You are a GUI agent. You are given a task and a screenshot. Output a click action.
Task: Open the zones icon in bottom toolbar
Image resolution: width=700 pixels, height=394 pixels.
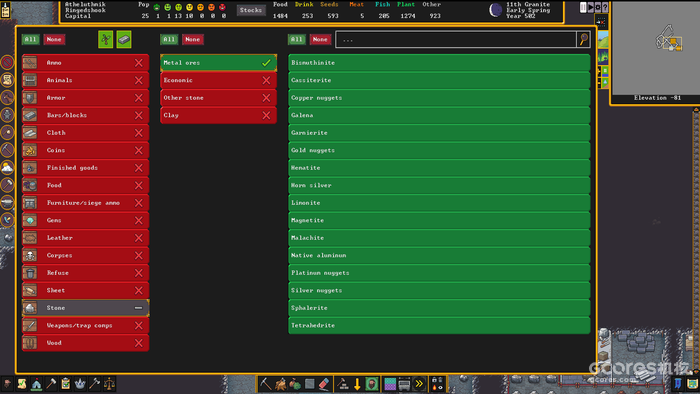pos(390,384)
